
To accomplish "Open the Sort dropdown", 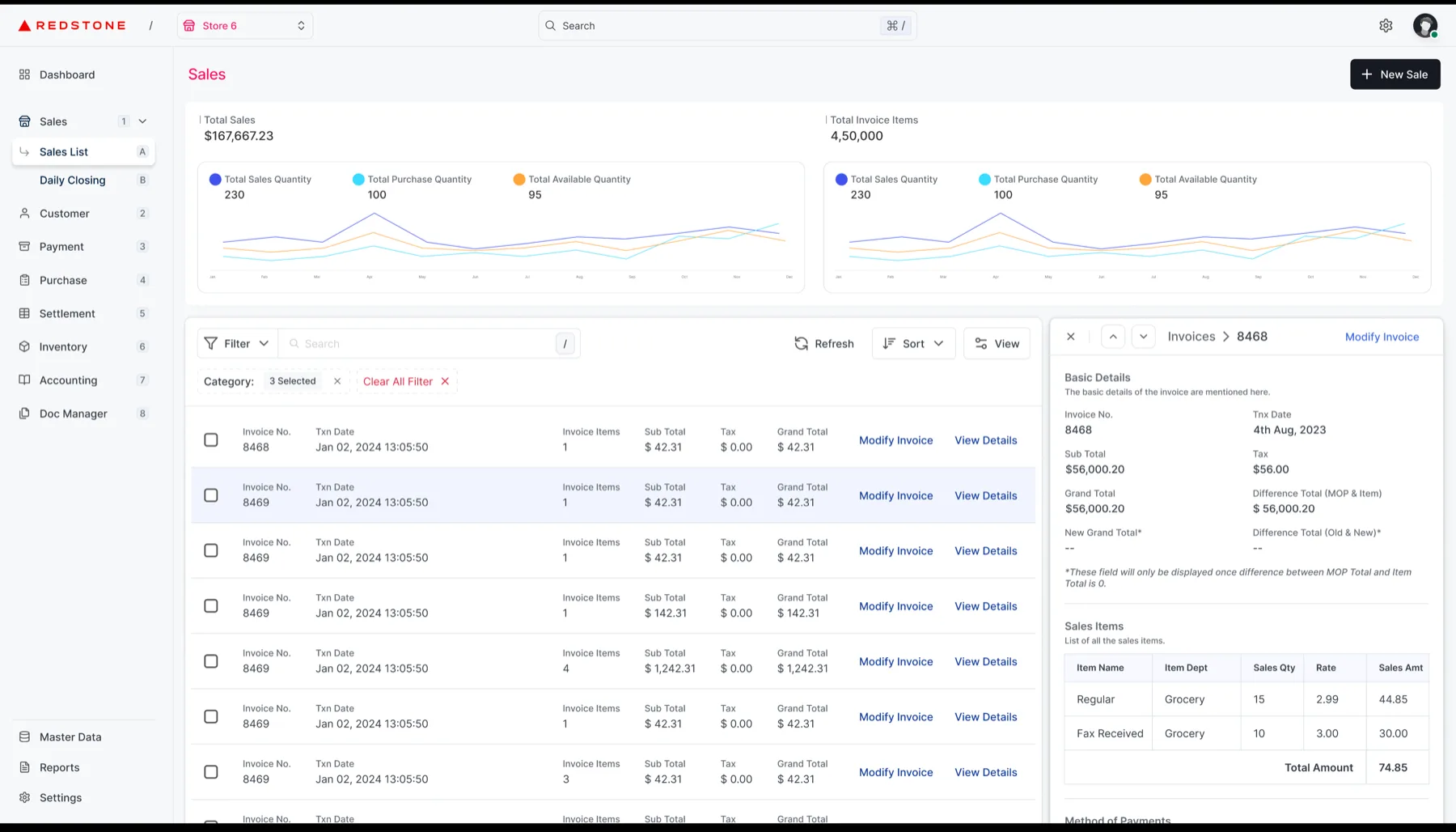I will [913, 344].
